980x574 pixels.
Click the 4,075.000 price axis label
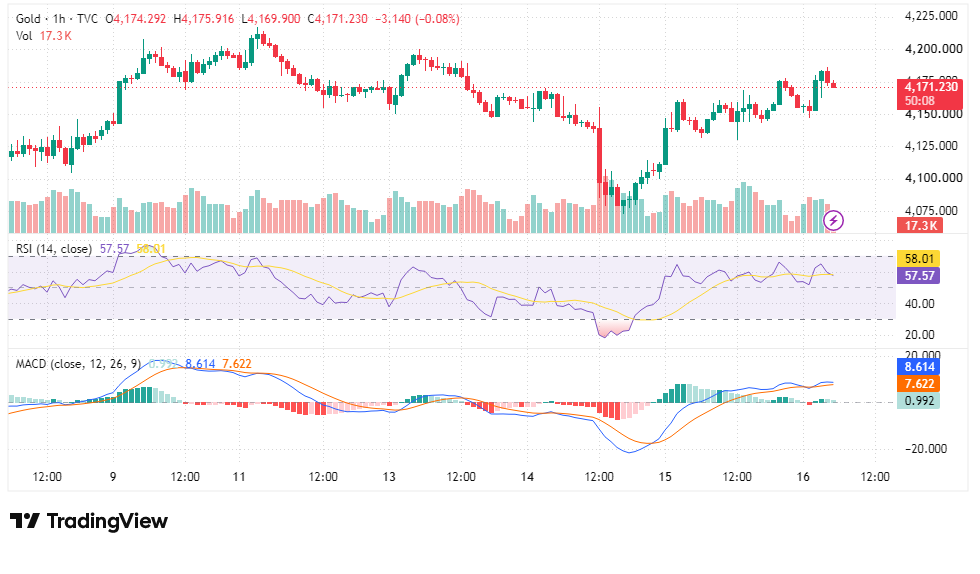(931, 211)
